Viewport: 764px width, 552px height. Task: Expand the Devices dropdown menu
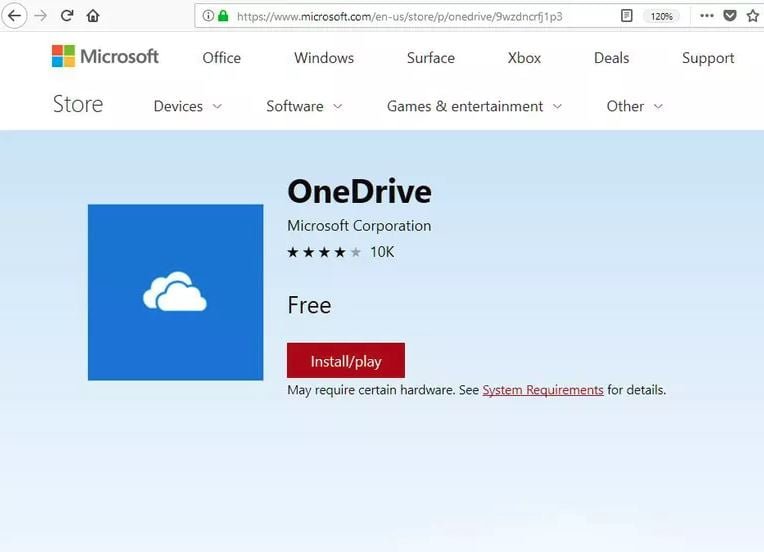[187, 106]
